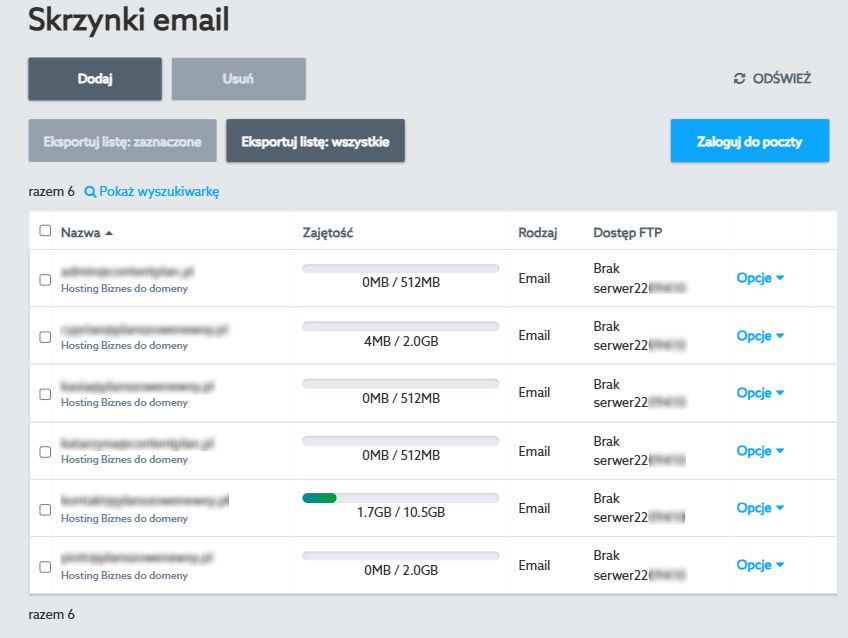
Task: Click the green usage bar for 1.7GB mailbox
Action: click(320, 497)
